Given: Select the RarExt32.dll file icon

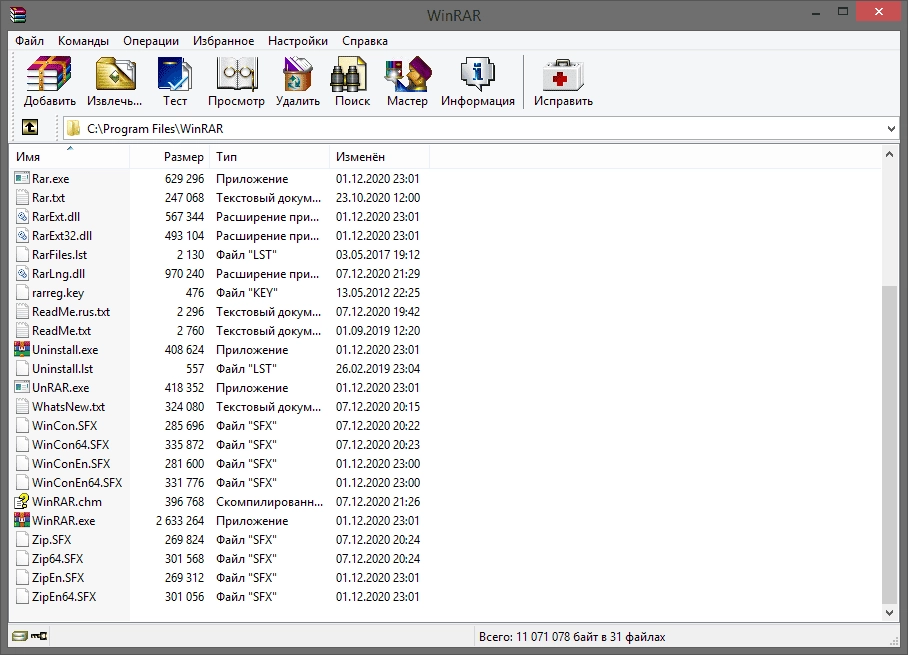Looking at the screenshot, I should (22, 236).
